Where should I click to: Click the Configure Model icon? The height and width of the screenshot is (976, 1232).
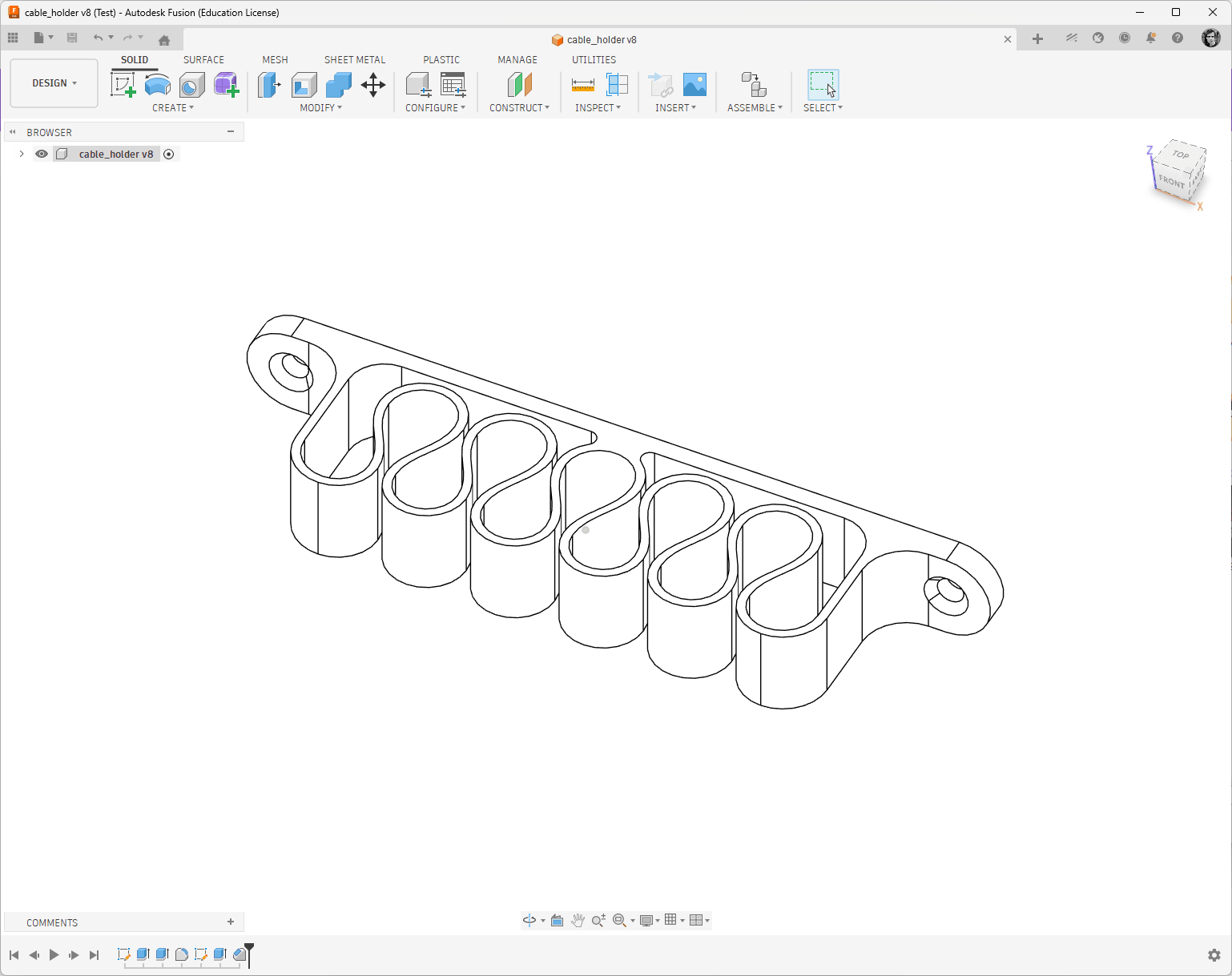click(418, 84)
